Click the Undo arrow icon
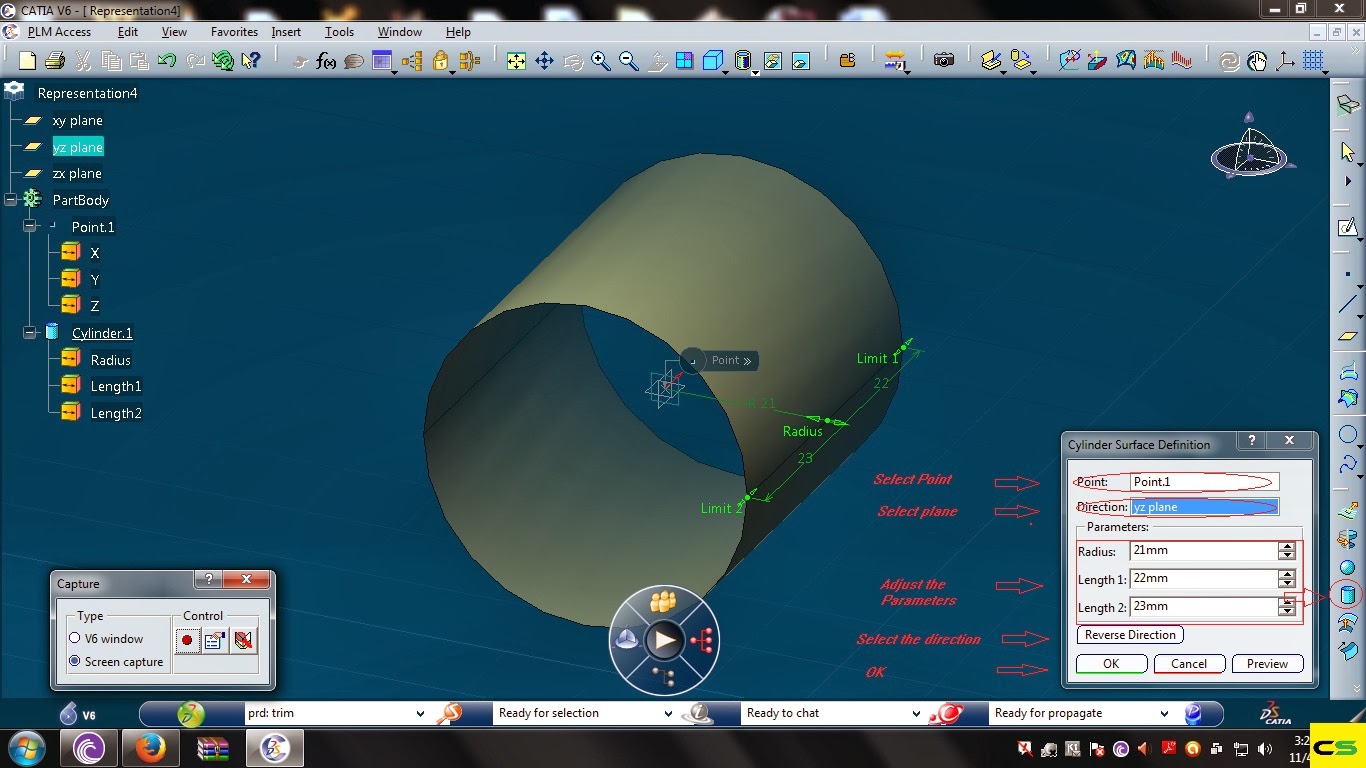Screen dimensions: 1366x768 [x=167, y=61]
